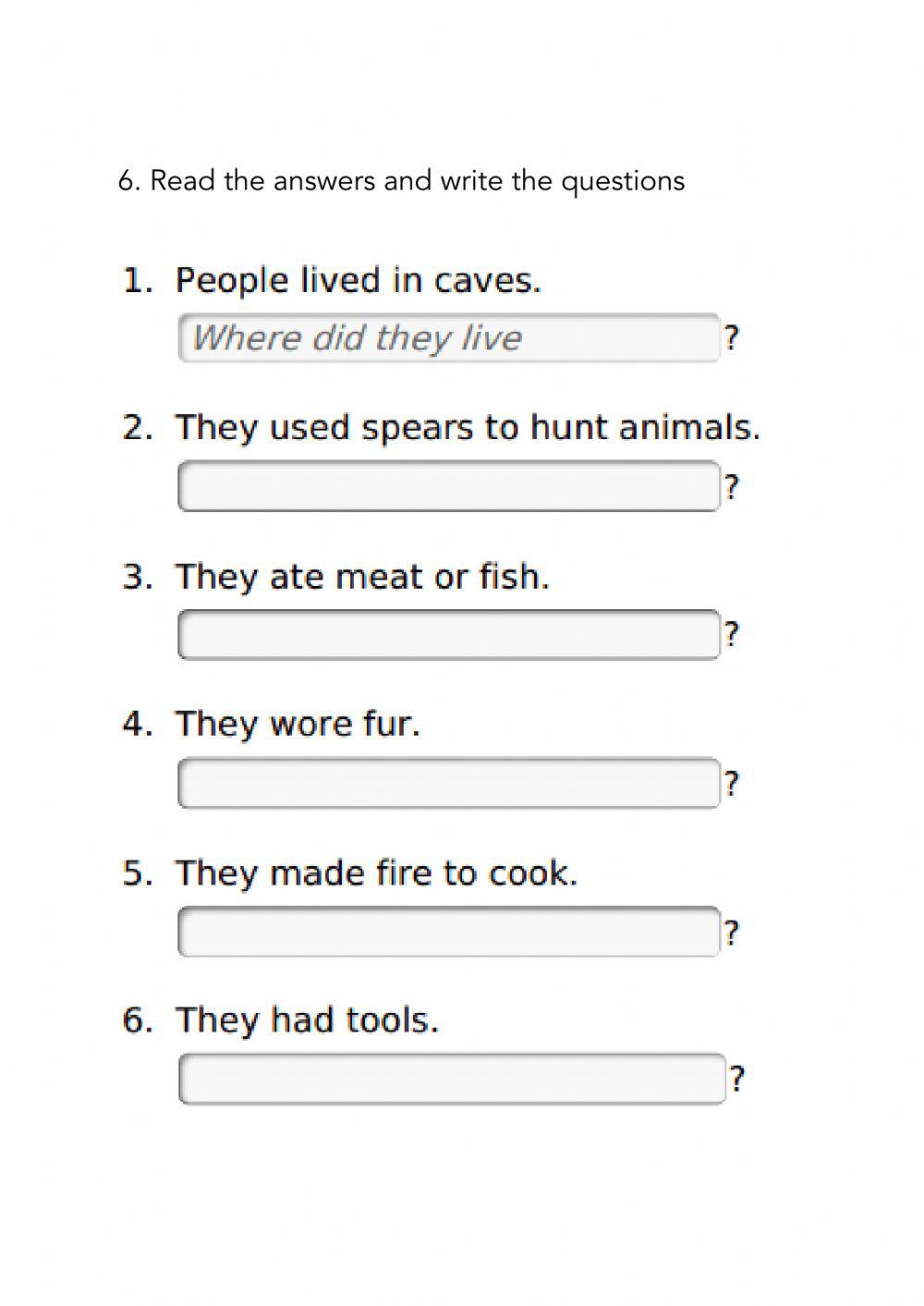Click the sentence "They wore fur."
Image resolution: width=924 pixels, height=1306 pixels.
tap(298, 724)
